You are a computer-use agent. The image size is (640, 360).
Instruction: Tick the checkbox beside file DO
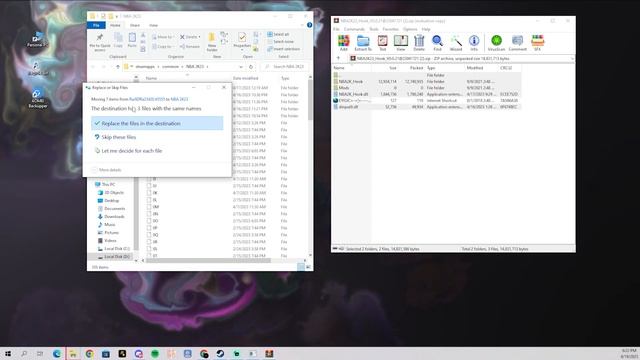149,220
